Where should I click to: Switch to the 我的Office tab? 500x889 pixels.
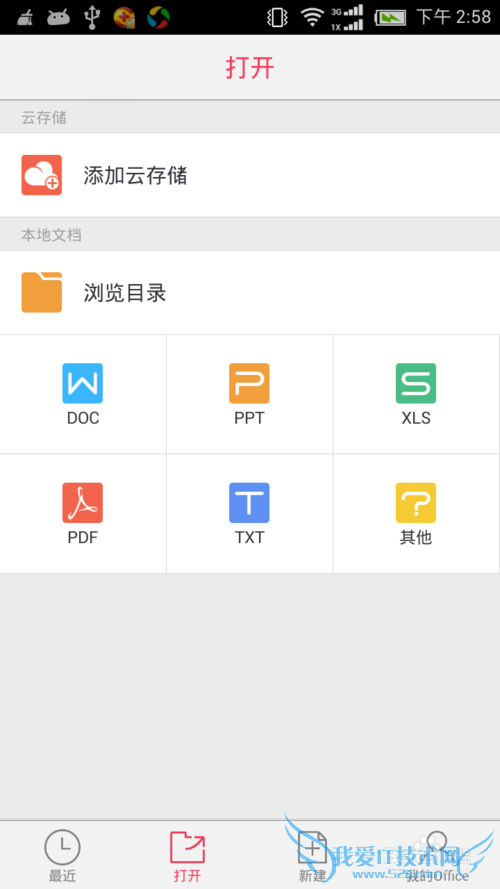pos(437,855)
